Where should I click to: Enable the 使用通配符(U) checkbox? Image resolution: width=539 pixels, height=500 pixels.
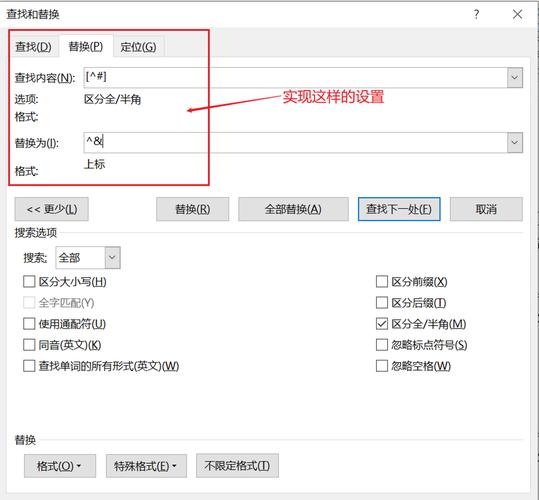point(29,324)
